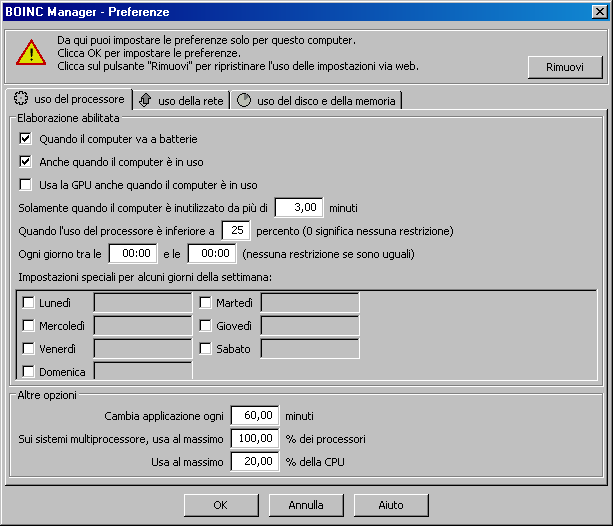Image resolution: width=613 pixels, height=526 pixels.
Task: Click the processor gear icon on tab
Action: click(x=21, y=98)
